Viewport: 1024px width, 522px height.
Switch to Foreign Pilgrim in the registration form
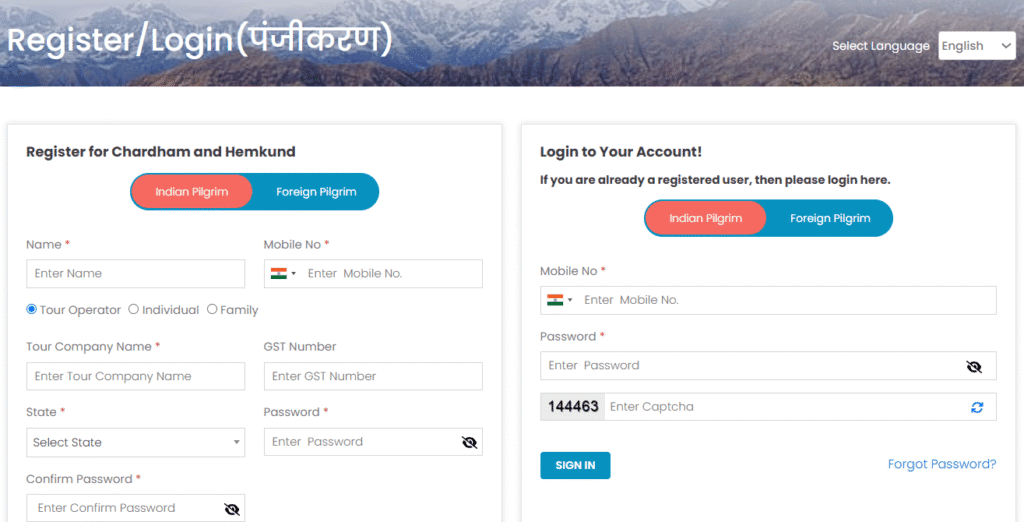[316, 191]
